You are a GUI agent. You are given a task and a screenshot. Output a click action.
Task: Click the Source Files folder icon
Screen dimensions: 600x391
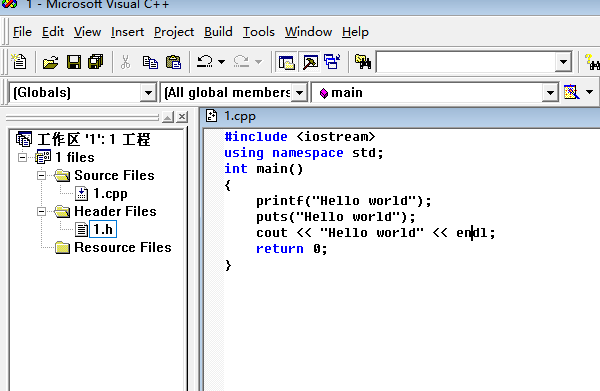(62, 175)
